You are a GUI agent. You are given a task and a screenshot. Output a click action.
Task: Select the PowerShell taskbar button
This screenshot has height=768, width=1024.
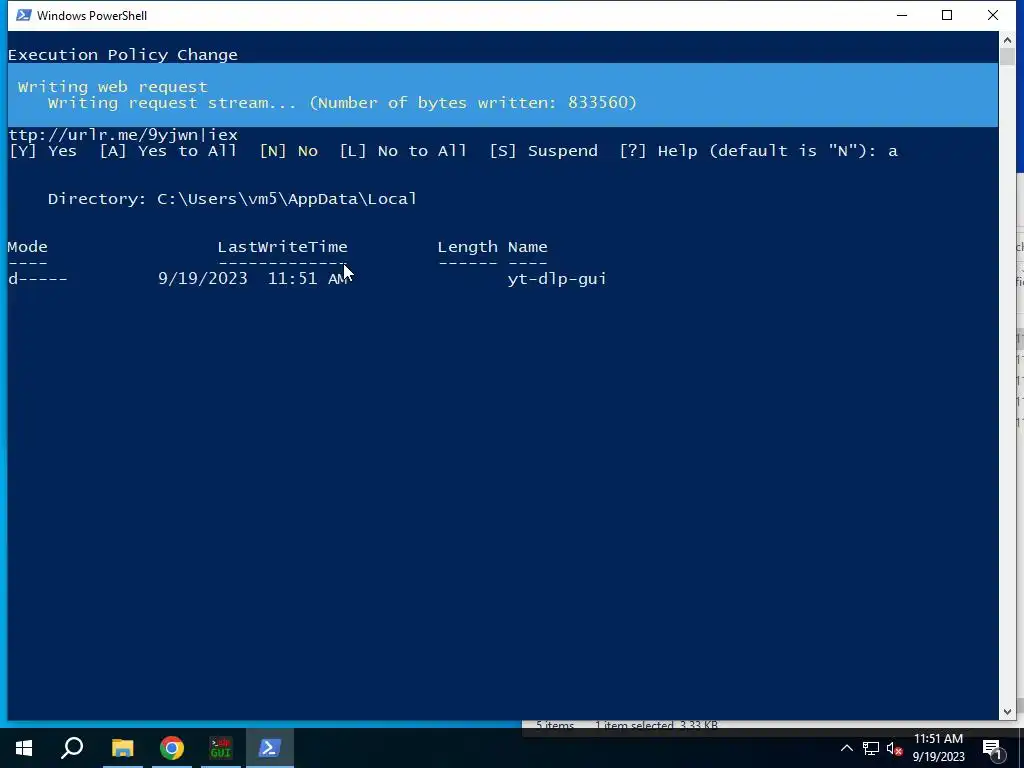pos(270,748)
